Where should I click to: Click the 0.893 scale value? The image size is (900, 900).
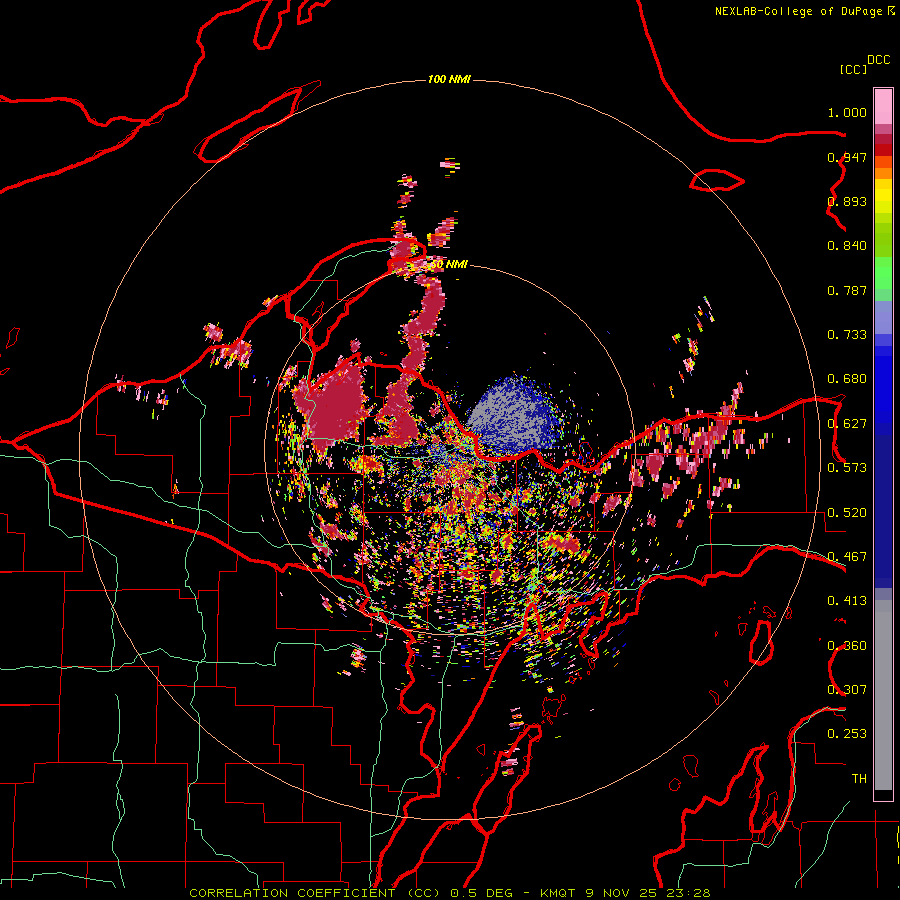[x=847, y=201]
